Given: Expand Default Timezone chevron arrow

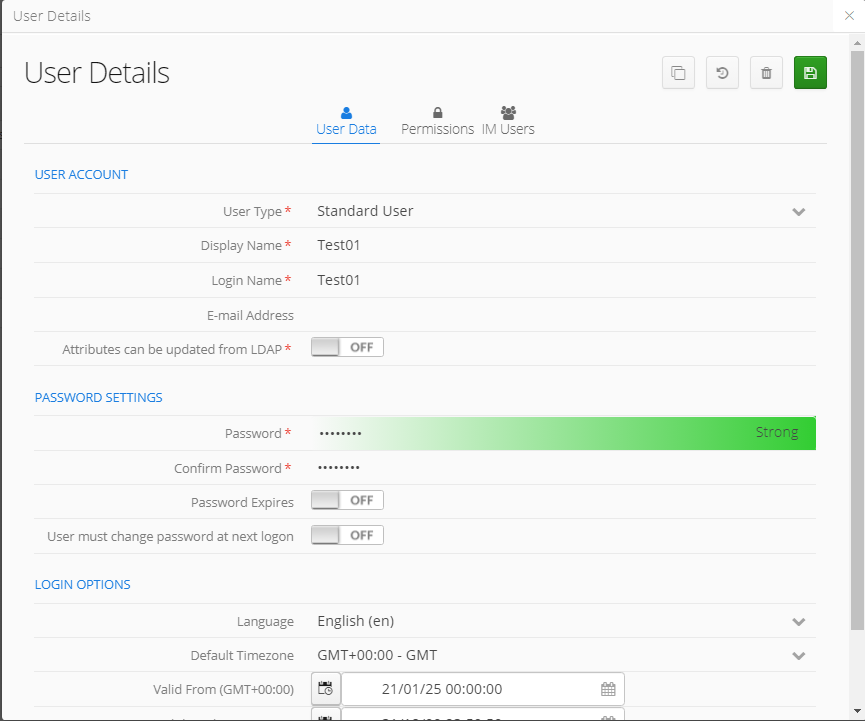Looking at the screenshot, I should 798,656.
